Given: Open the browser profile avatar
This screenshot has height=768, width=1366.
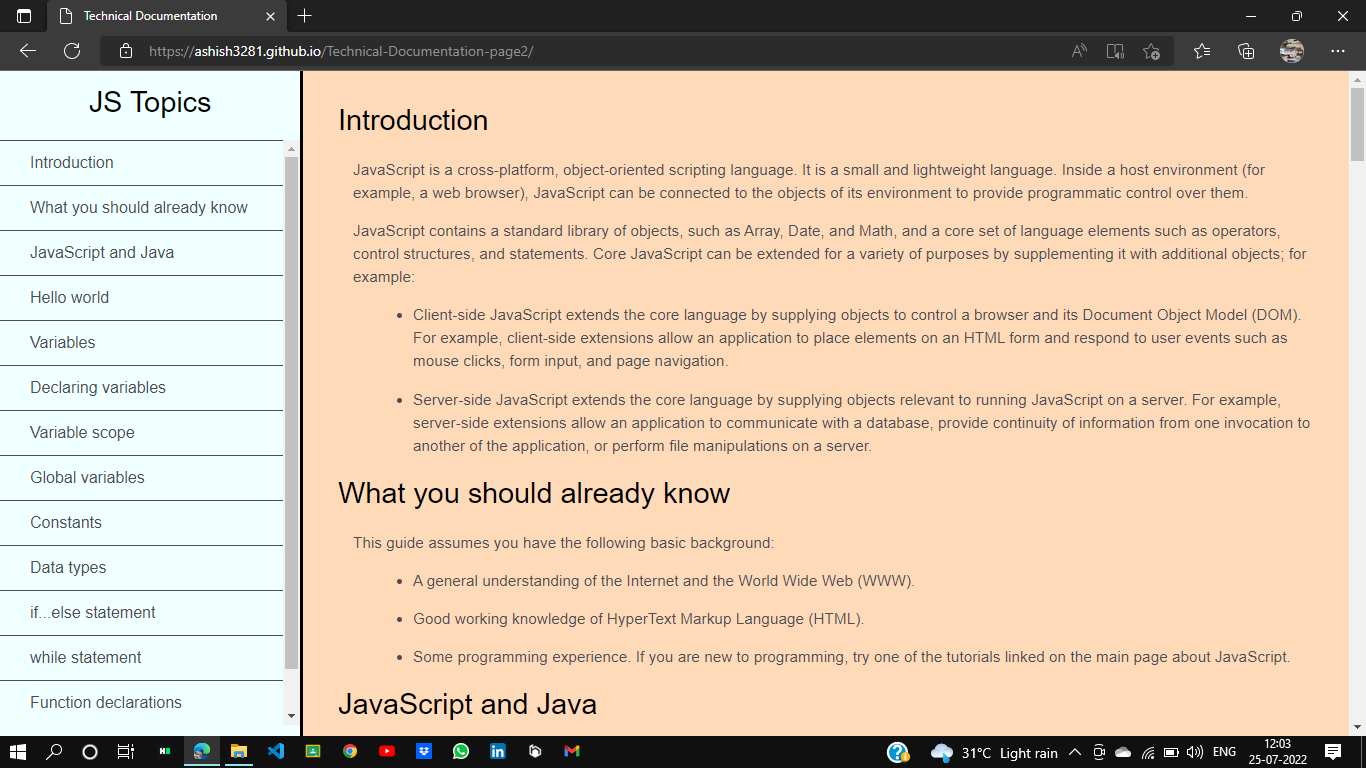Looking at the screenshot, I should click(1291, 50).
